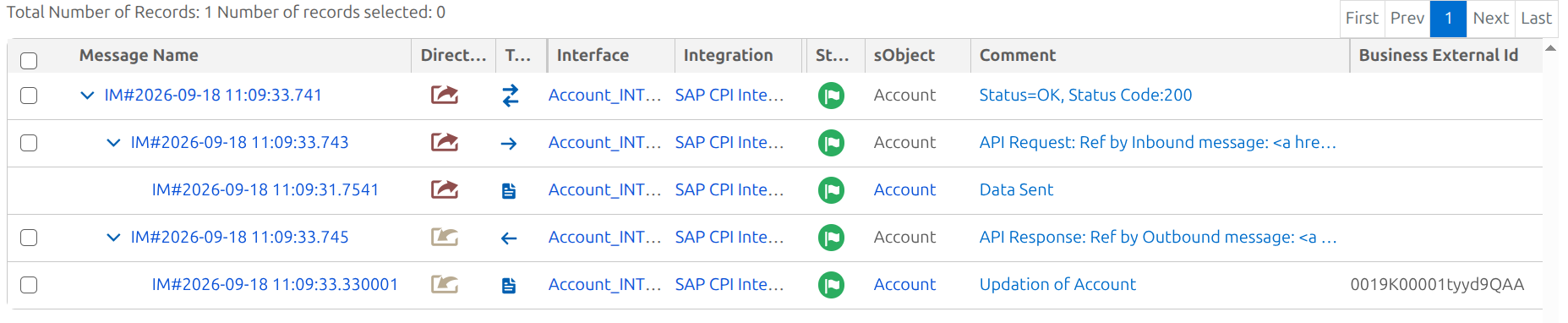The width and height of the screenshot is (1568, 323).
Task: Sort by Type column header
Action: point(518,55)
